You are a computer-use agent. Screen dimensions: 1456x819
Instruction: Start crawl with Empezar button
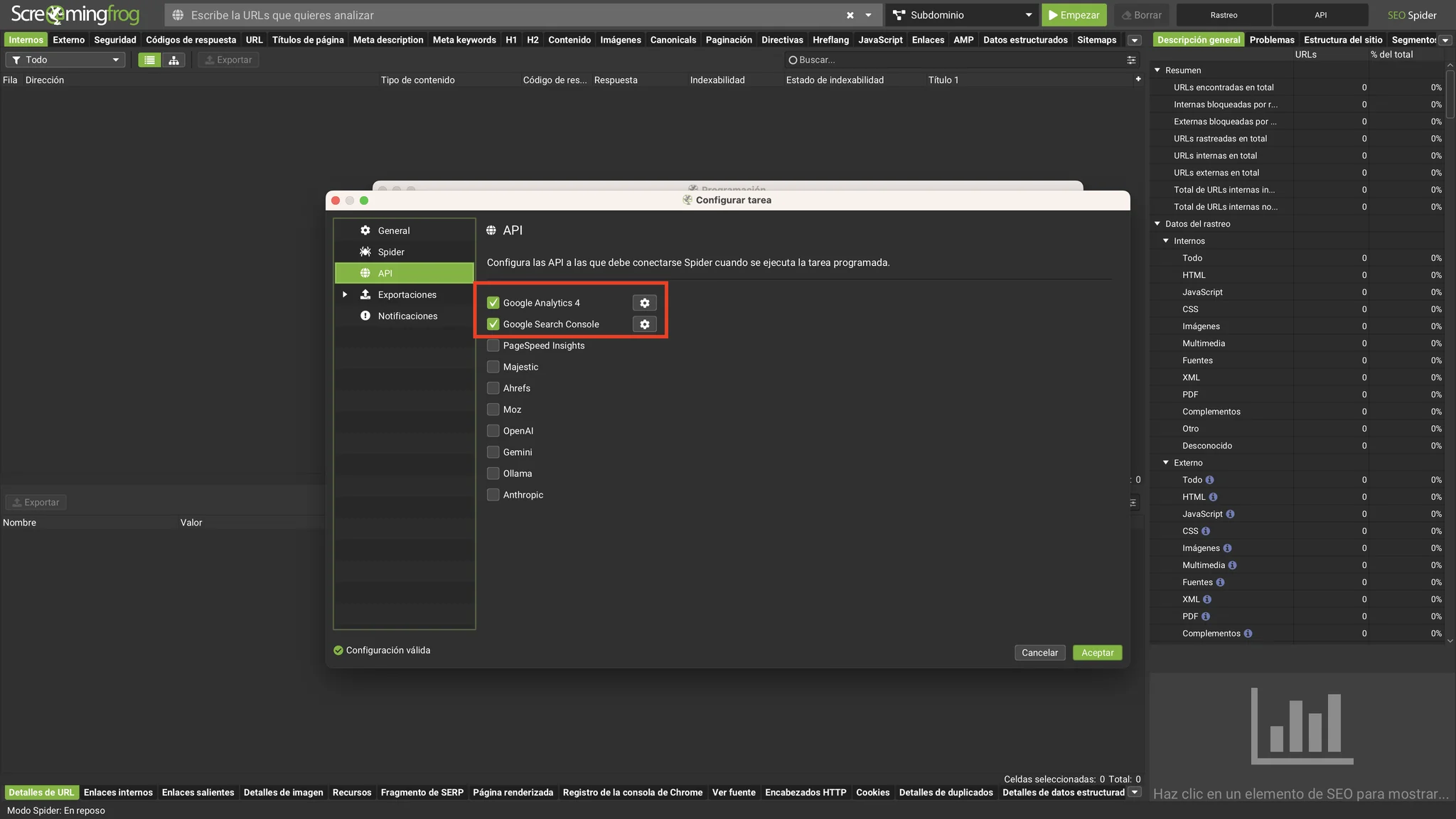(1074, 15)
